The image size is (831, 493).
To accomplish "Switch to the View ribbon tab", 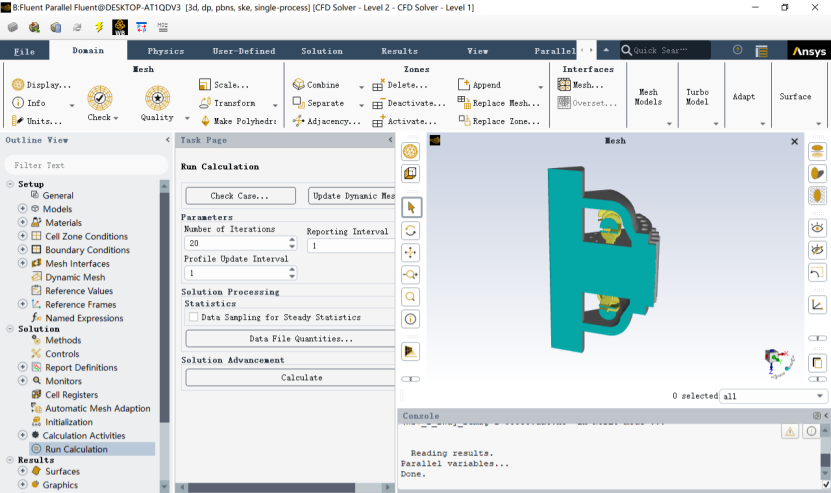I will [x=478, y=51].
